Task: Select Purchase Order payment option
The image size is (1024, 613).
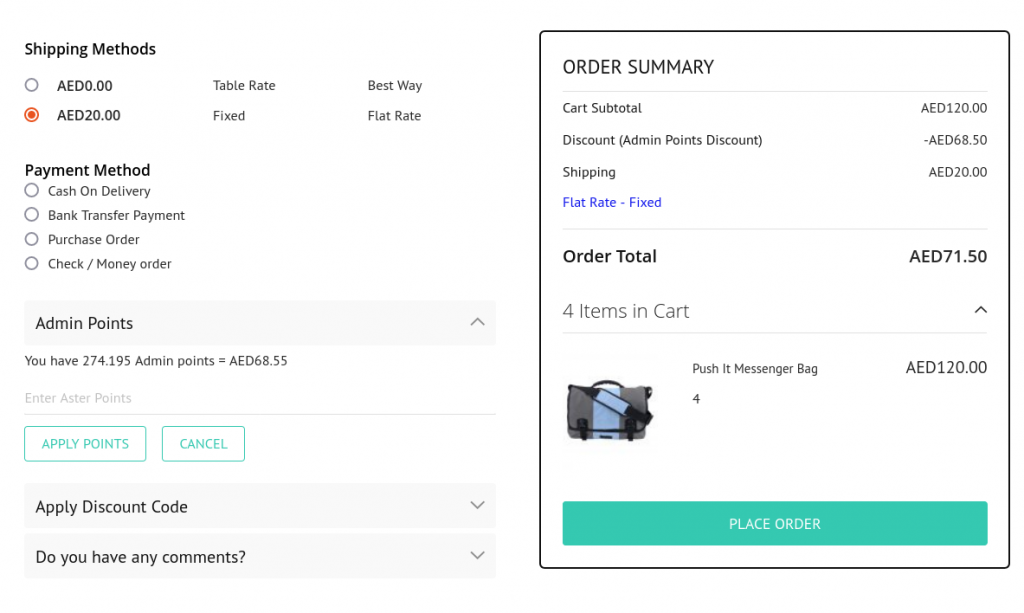Action: pyautogui.click(x=31, y=239)
